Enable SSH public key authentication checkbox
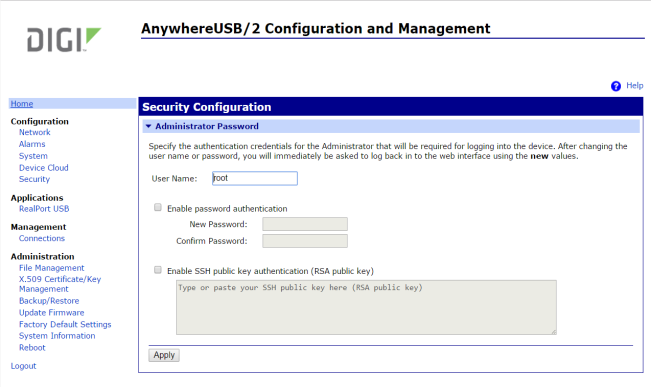Viewport: 651px width, 387px height. pyautogui.click(x=158, y=270)
